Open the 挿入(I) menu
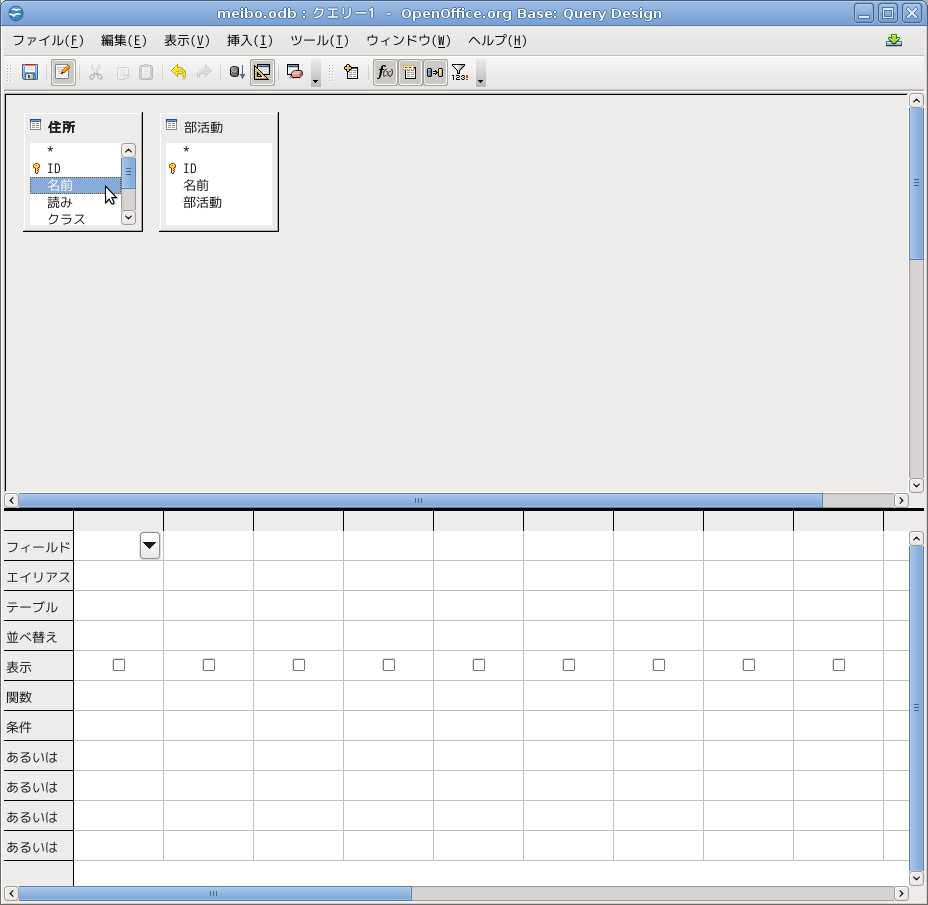This screenshot has width=928, height=905. [x=249, y=41]
